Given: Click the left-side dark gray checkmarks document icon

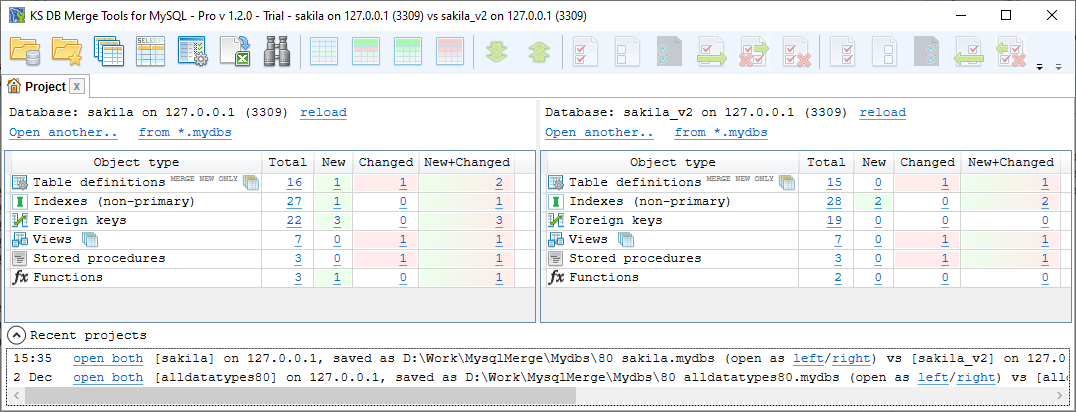Looking at the screenshot, I should click(x=668, y=51).
